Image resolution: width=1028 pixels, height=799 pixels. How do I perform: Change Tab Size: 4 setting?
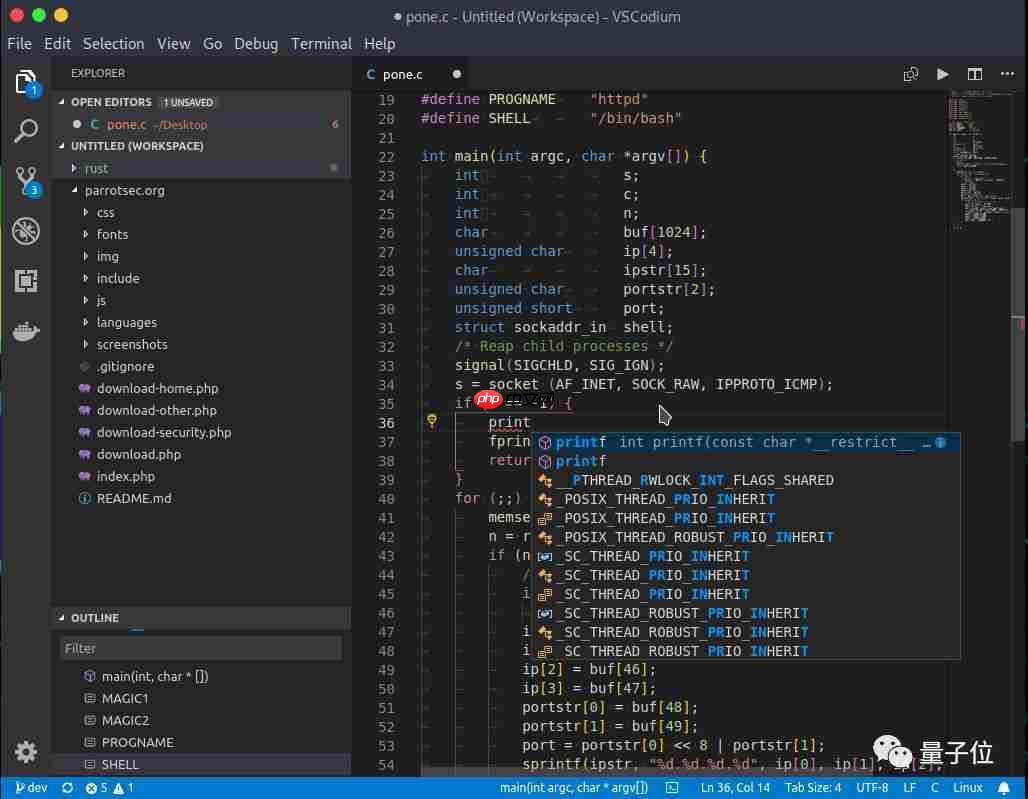(x=813, y=788)
